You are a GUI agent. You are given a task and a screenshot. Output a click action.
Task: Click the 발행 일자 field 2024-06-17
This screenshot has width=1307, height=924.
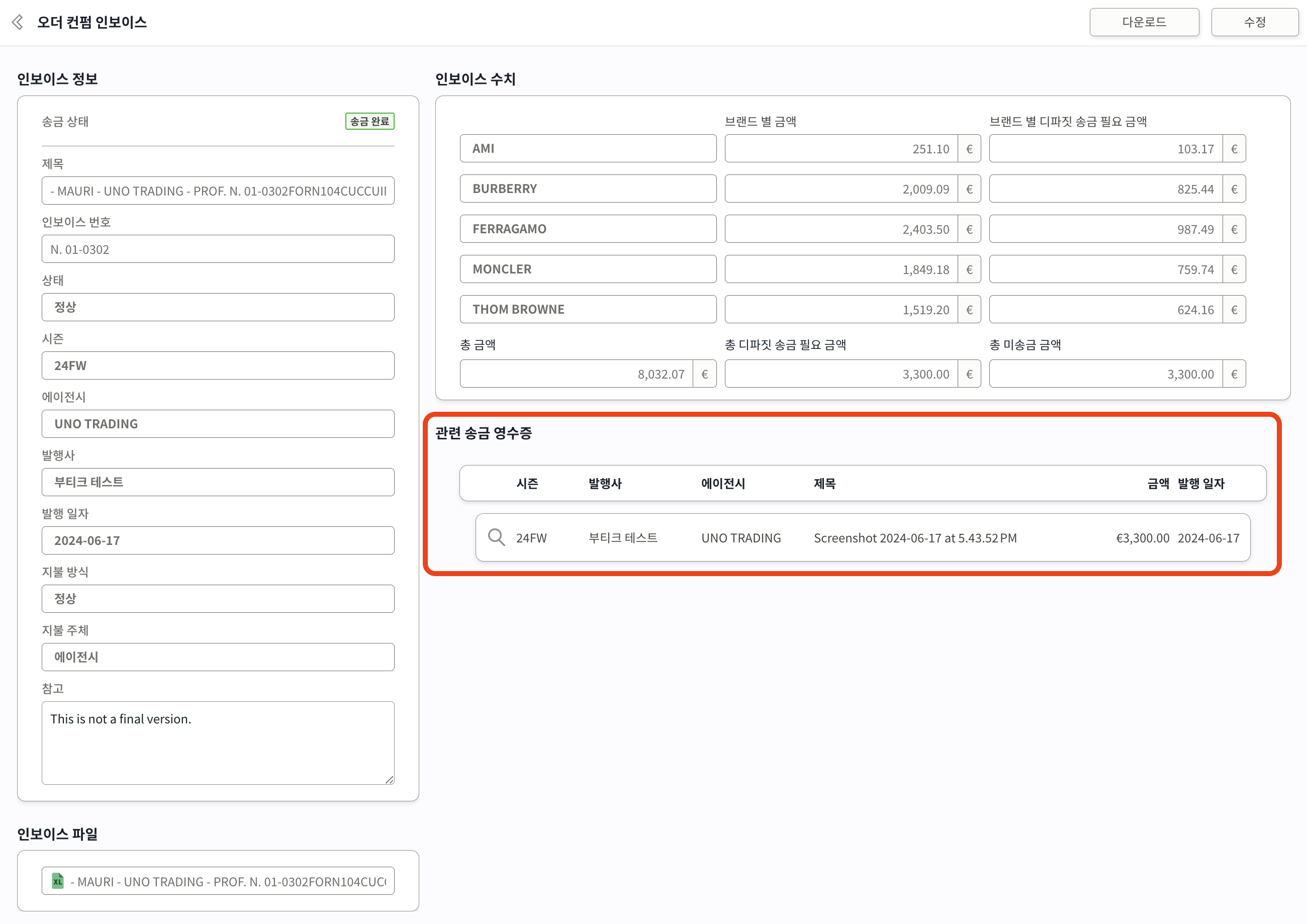(x=218, y=540)
